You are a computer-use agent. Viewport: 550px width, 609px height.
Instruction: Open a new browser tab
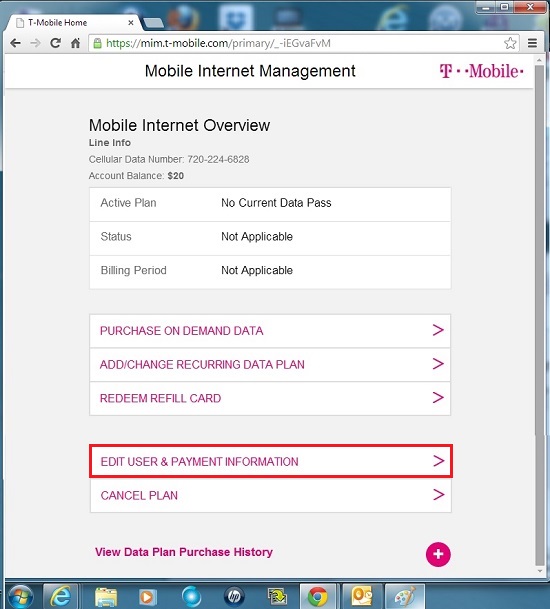point(154,23)
